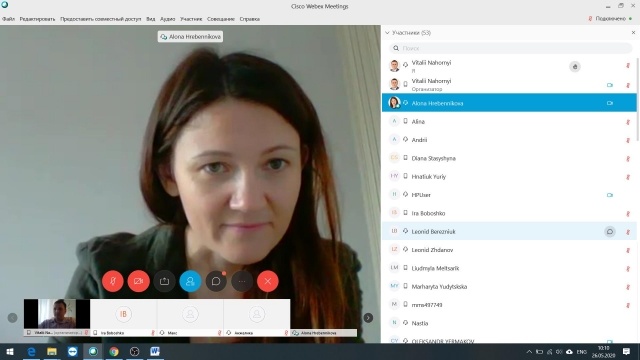The width and height of the screenshot is (640, 360).
Task: Open the chat bubble button in call controls
Action: pos(216,281)
